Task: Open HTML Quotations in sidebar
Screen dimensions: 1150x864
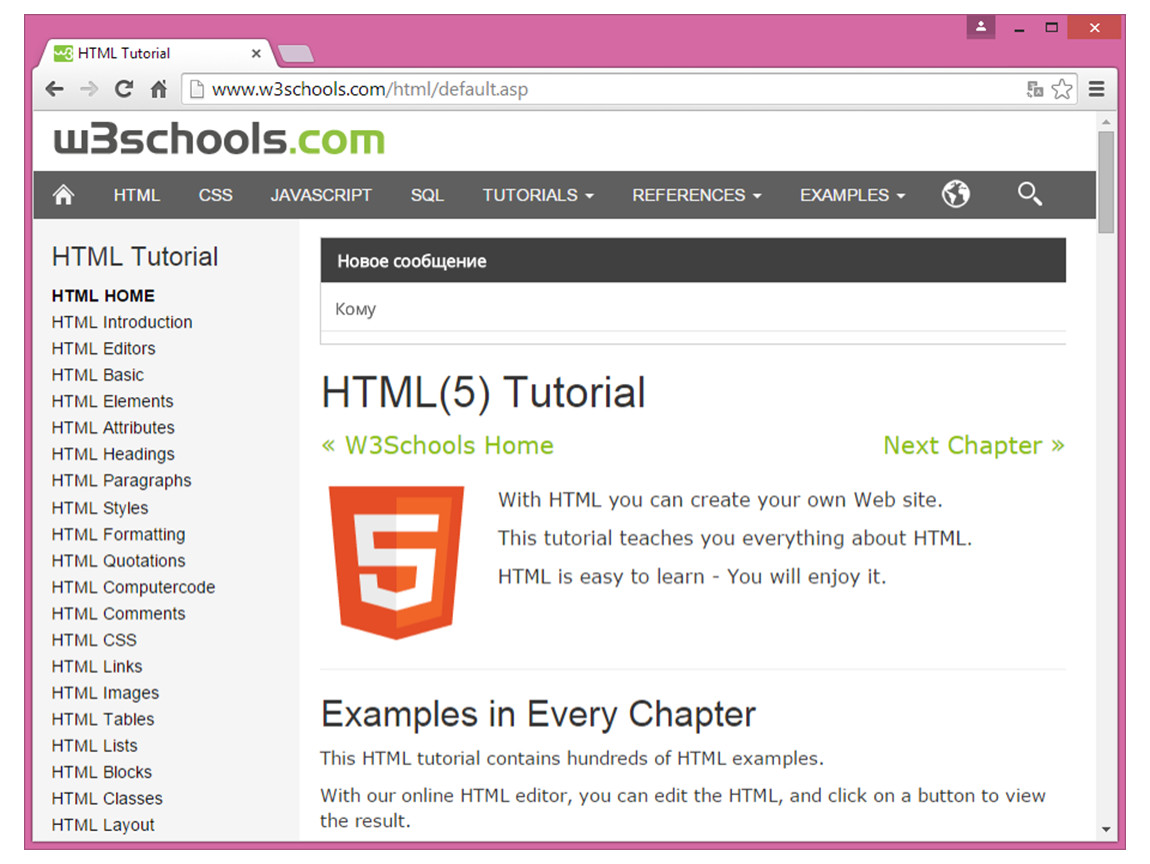Action: pyautogui.click(x=118, y=560)
